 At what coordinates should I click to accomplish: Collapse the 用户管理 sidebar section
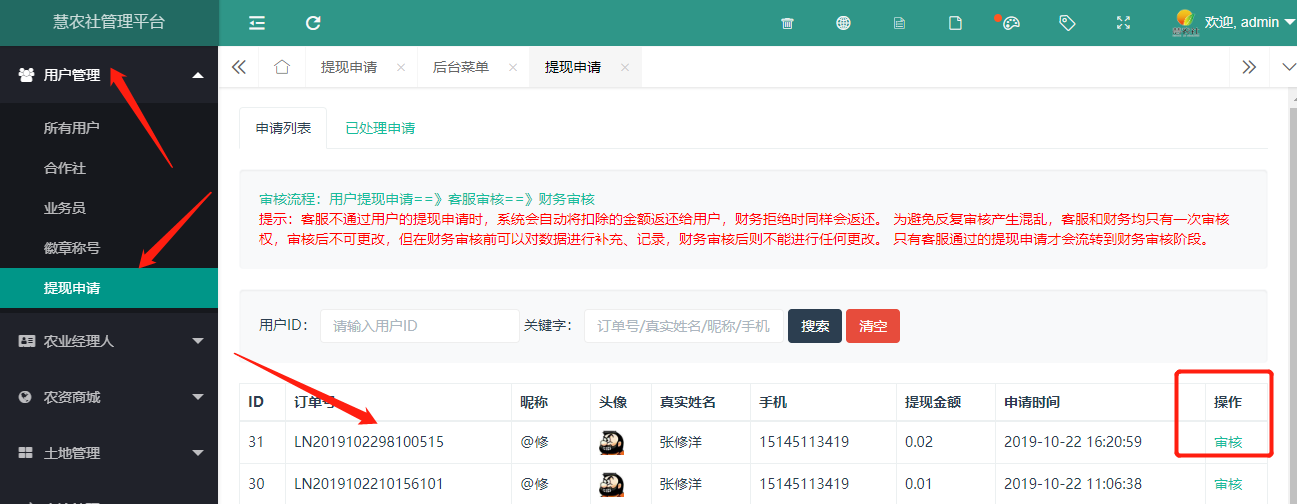coord(109,75)
